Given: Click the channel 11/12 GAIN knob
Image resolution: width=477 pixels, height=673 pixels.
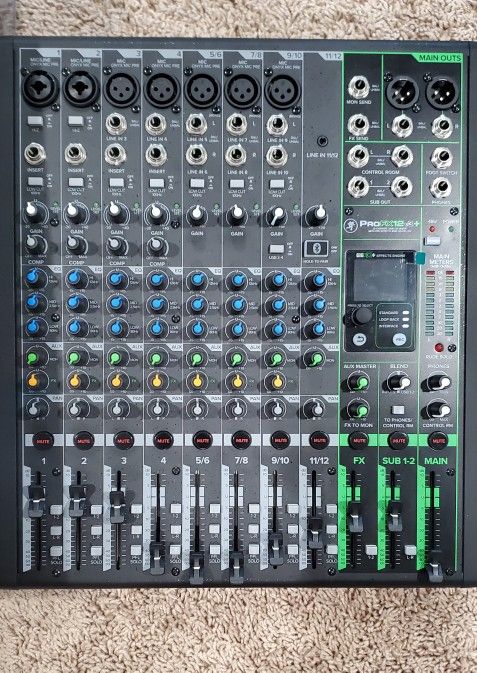Looking at the screenshot, I should coord(317,215).
